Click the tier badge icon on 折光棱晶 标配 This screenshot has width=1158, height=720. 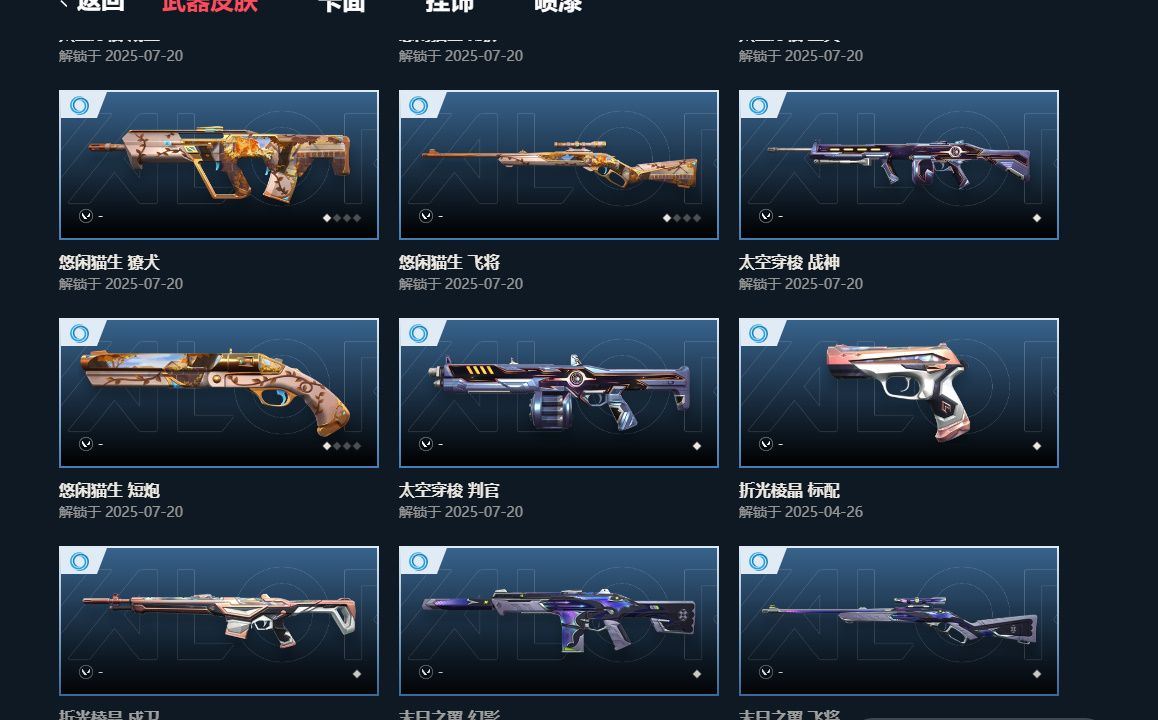click(x=758, y=334)
